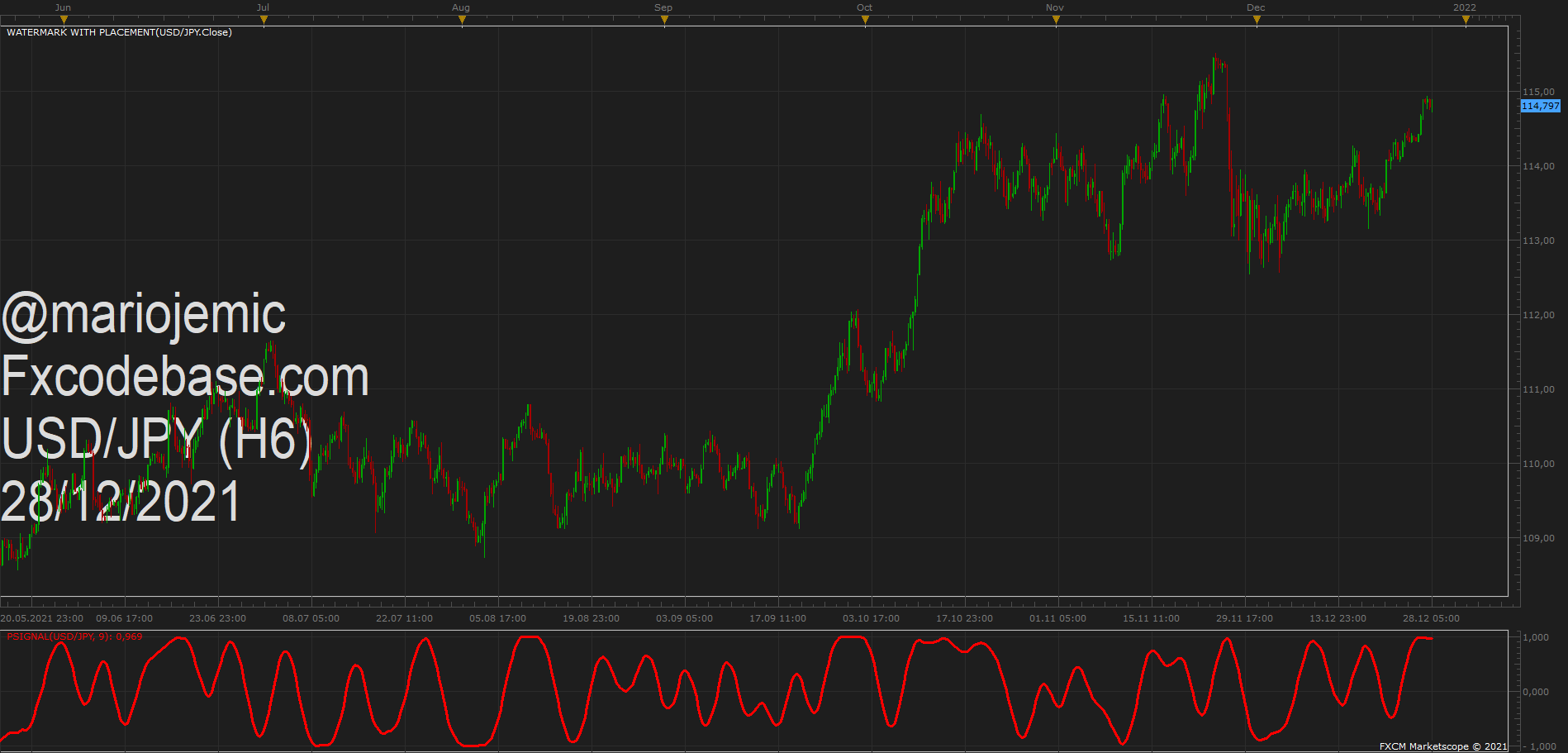Click the 23.06 23:00 date label
Viewport: 1568px width, 753px height.
coord(218,618)
